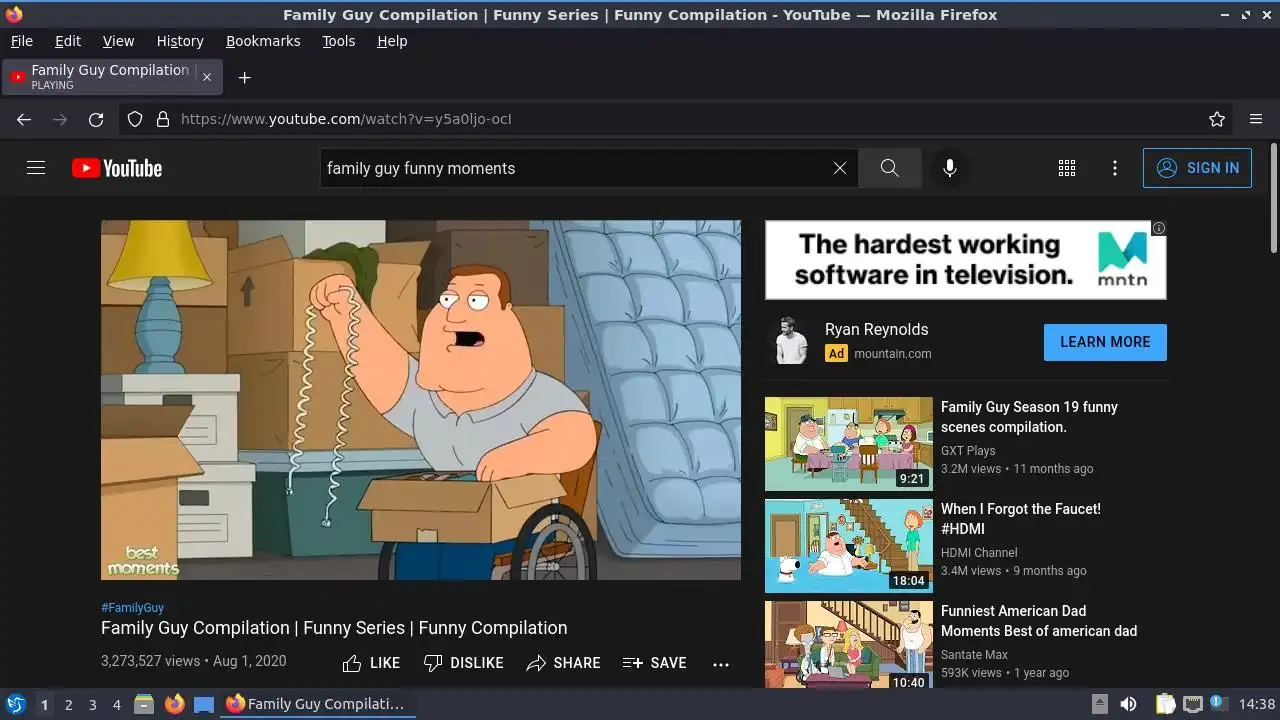Open the Firefox application menu
The height and width of the screenshot is (720, 1280).
[1256, 119]
